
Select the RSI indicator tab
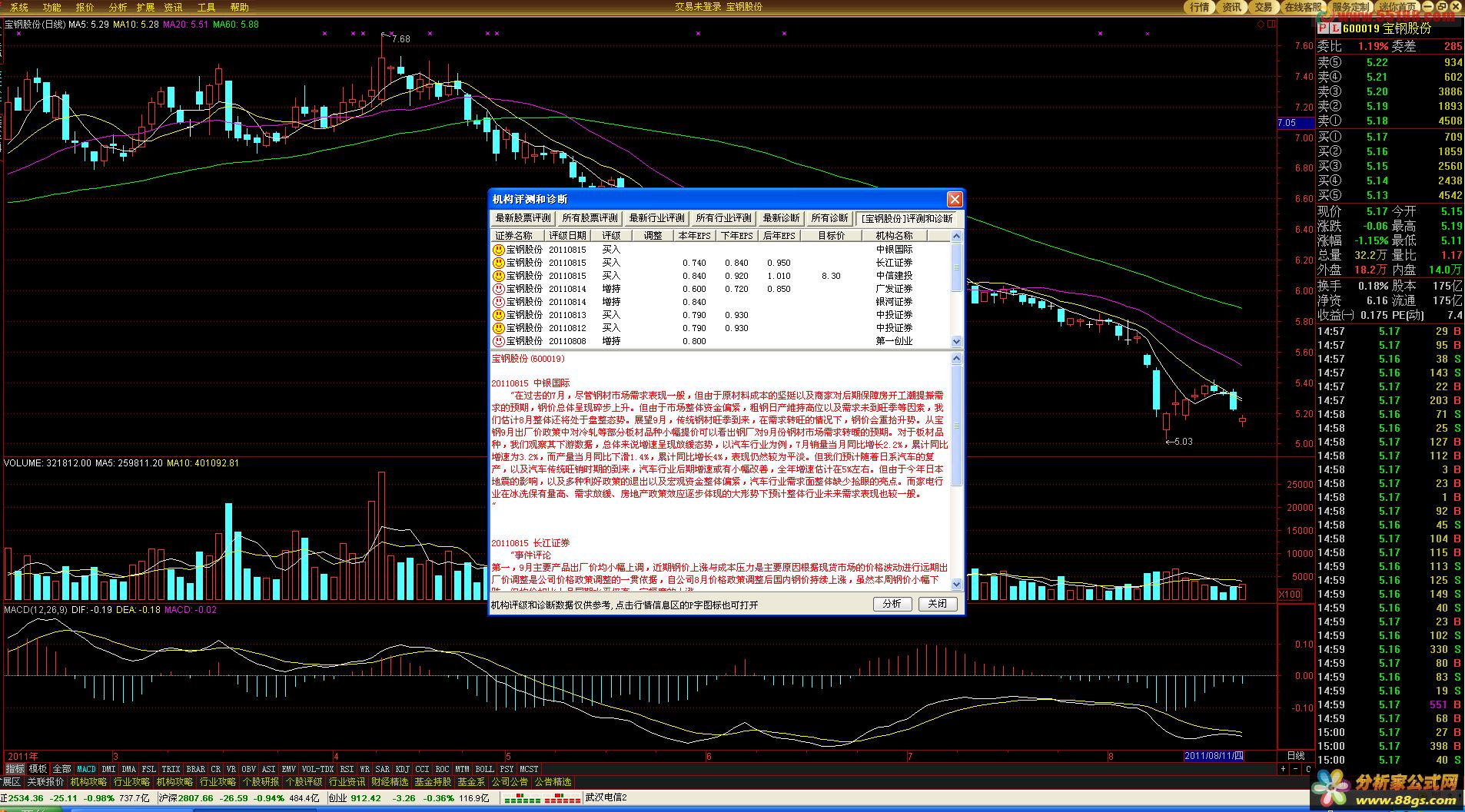tap(347, 769)
